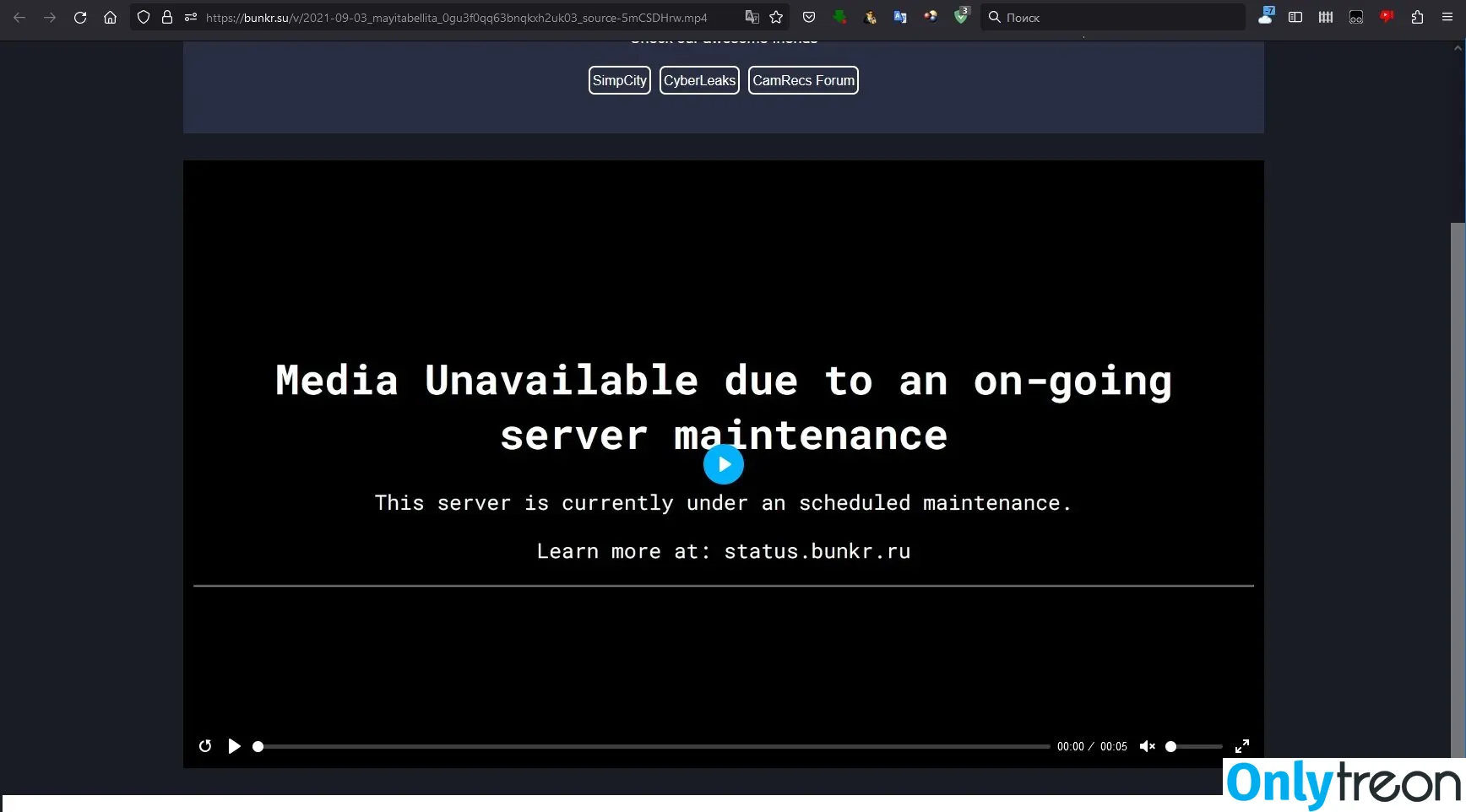Click the page vertical scrollbar
1466x812 pixels.
click(x=1458, y=490)
